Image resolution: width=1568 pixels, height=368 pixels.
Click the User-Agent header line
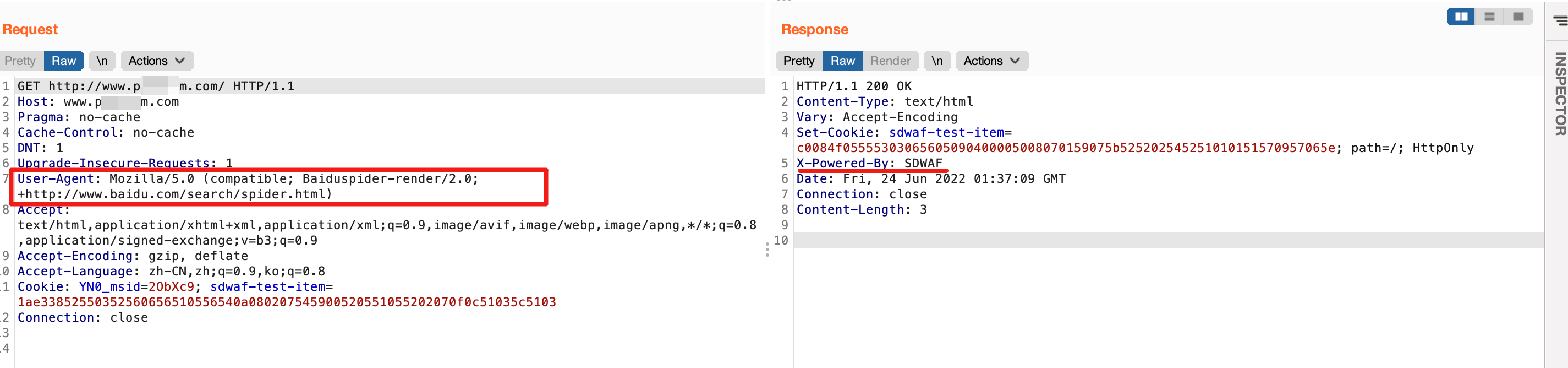[248, 186]
